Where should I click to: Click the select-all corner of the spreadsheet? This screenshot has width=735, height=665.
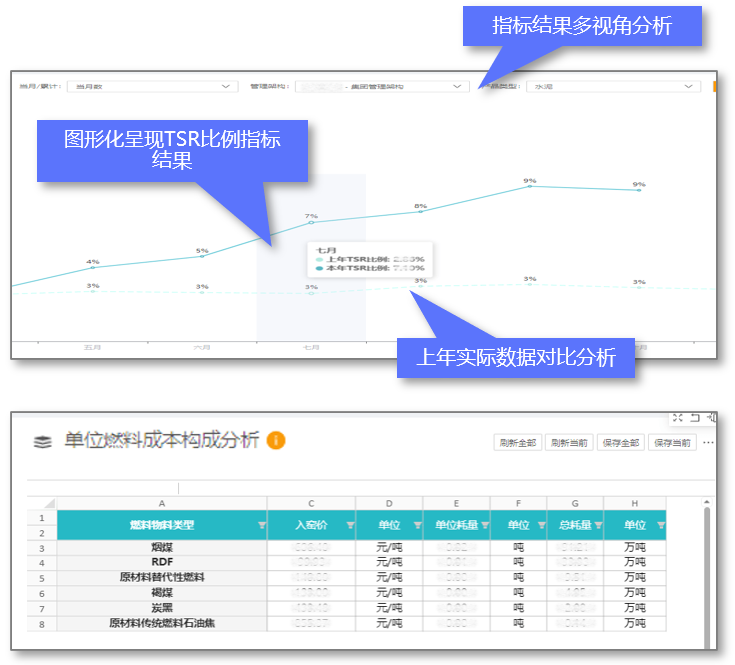[42, 503]
